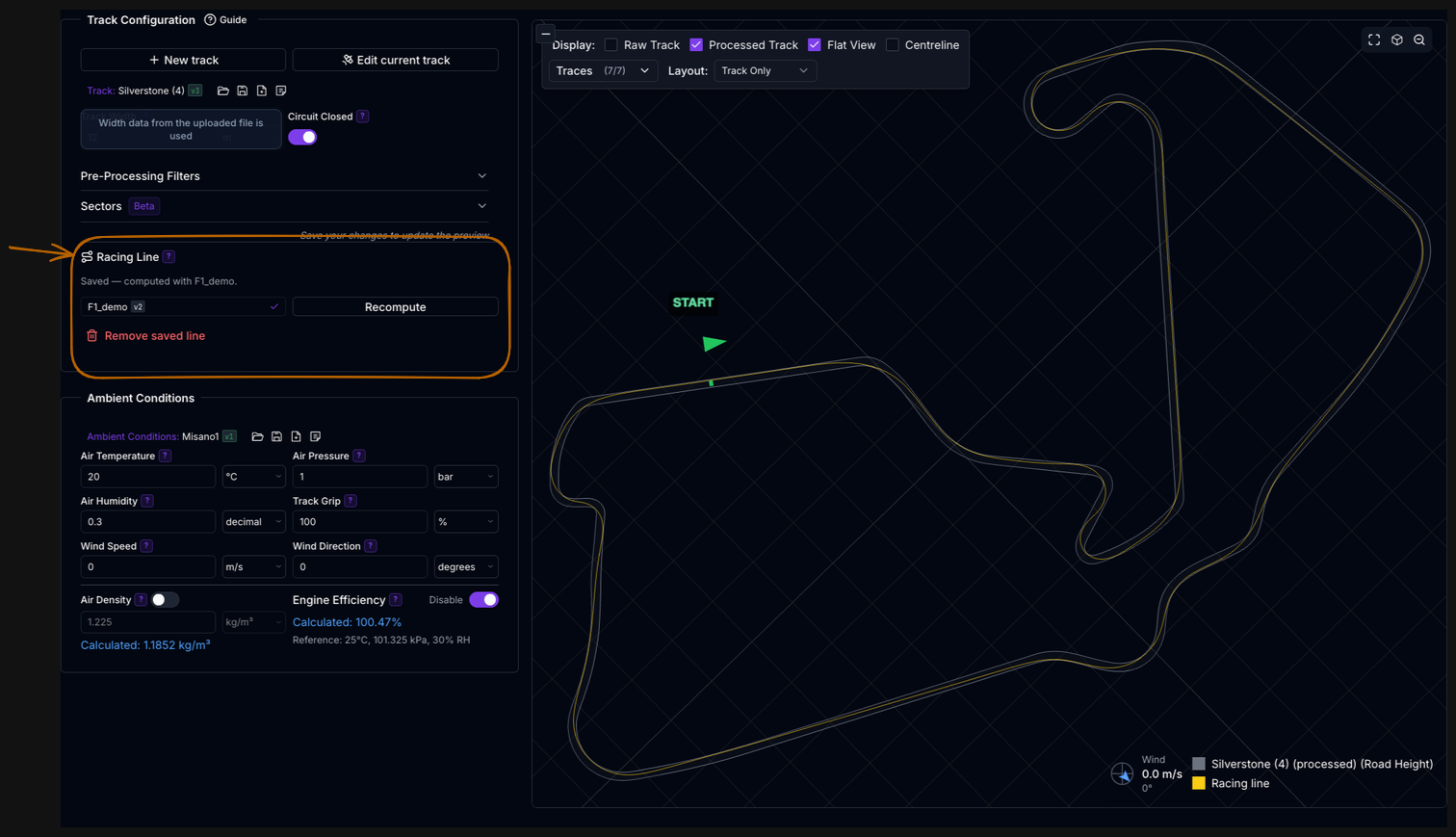Image resolution: width=1456 pixels, height=837 pixels.
Task: Open the degrees wind direction unit dropdown
Action: pyautogui.click(x=466, y=567)
